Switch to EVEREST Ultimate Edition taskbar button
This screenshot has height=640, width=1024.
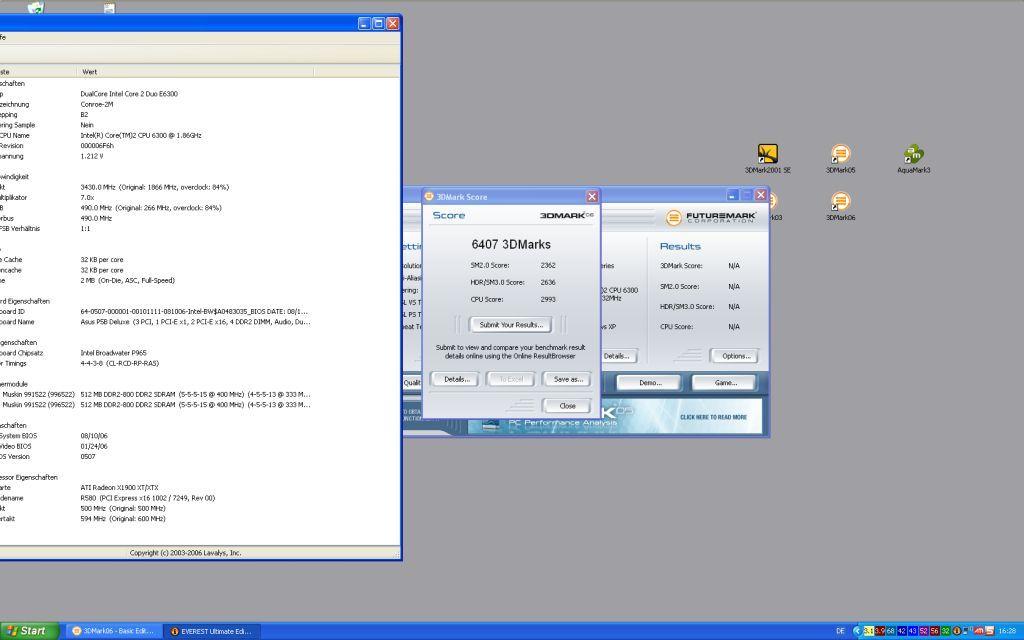[x=212, y=631]
